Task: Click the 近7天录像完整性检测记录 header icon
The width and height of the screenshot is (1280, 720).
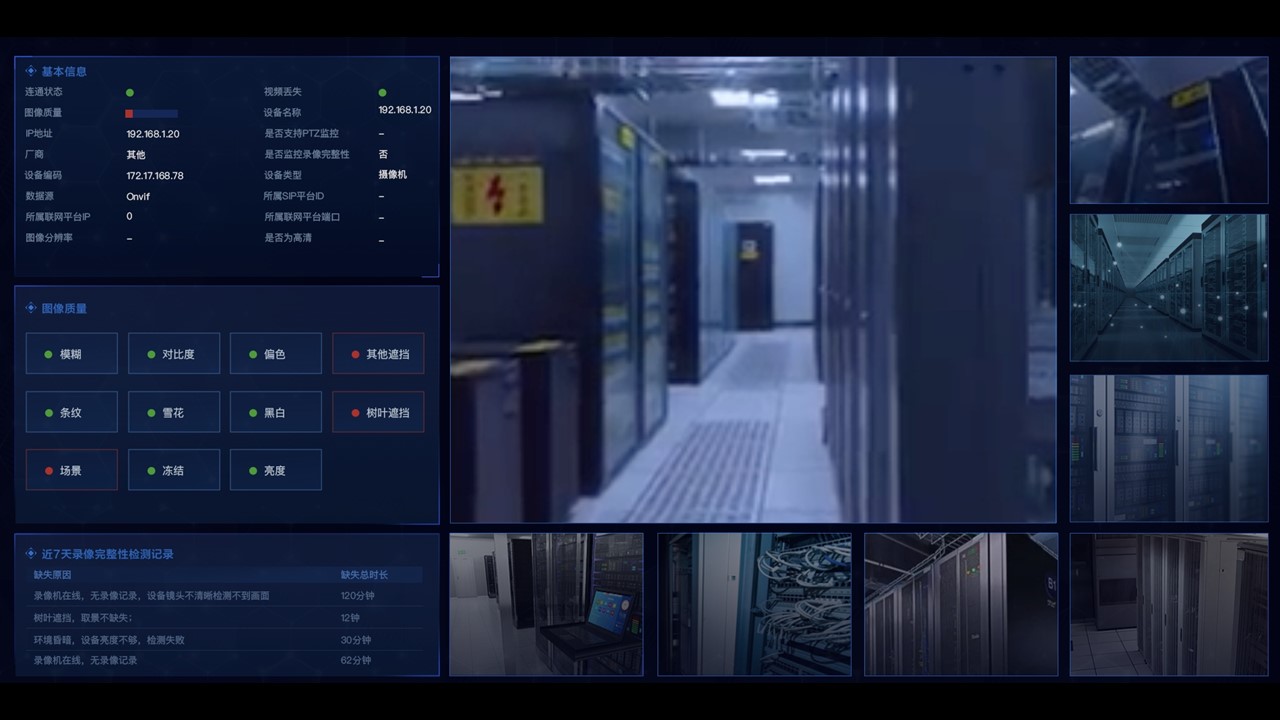Action: click(x=31, y=553)
